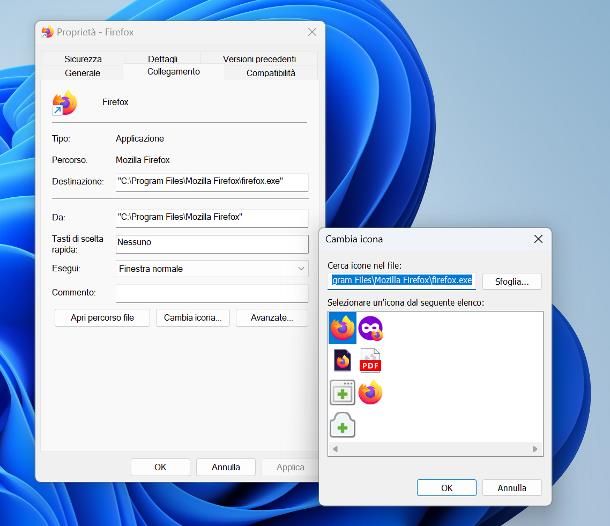Click the Applica button
This screenshot has height=526, width=610.
tap(290, 467)
